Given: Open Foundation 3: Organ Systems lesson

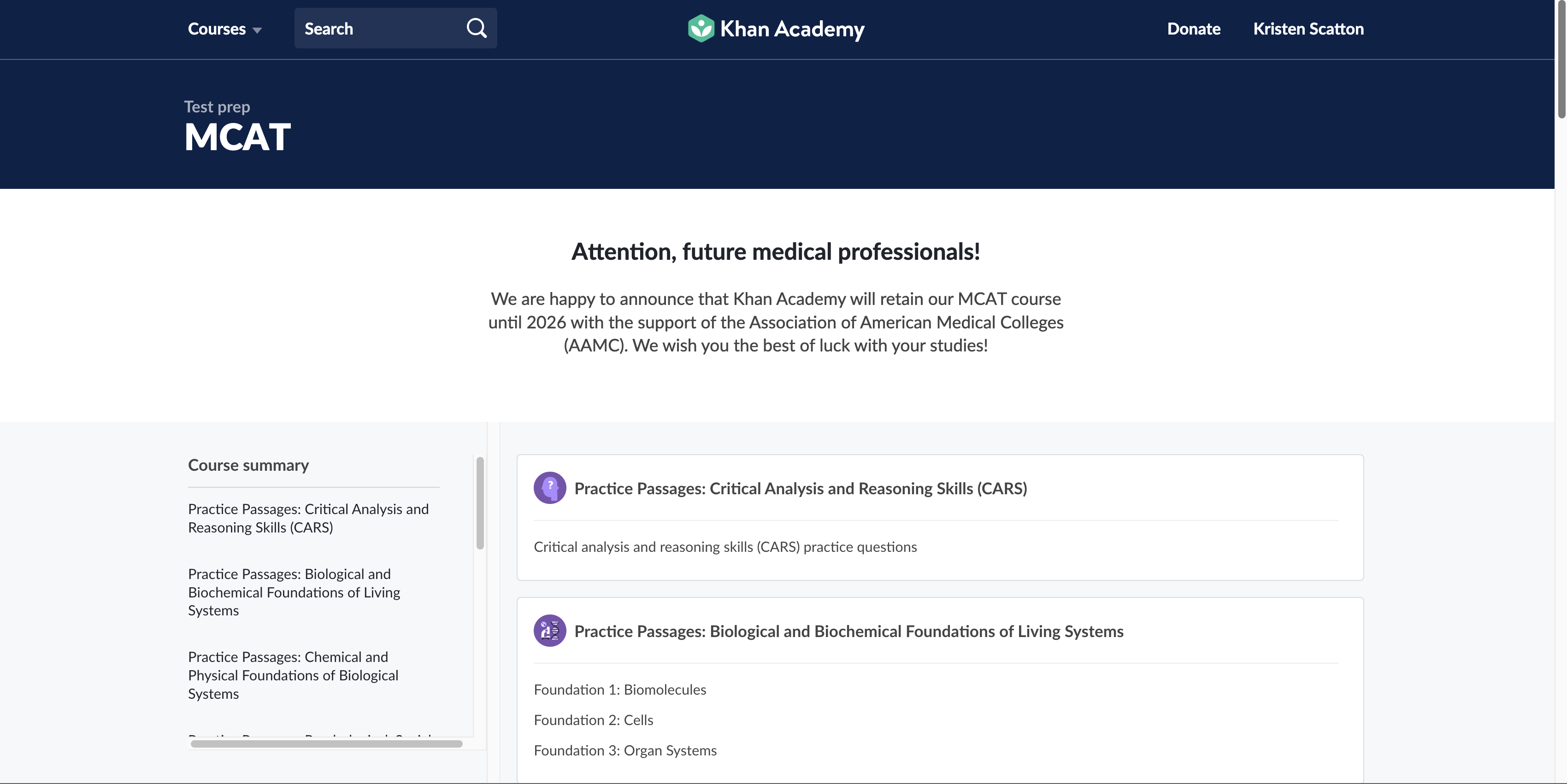Looking at the screenshot, I should click(x=625, y=750).
